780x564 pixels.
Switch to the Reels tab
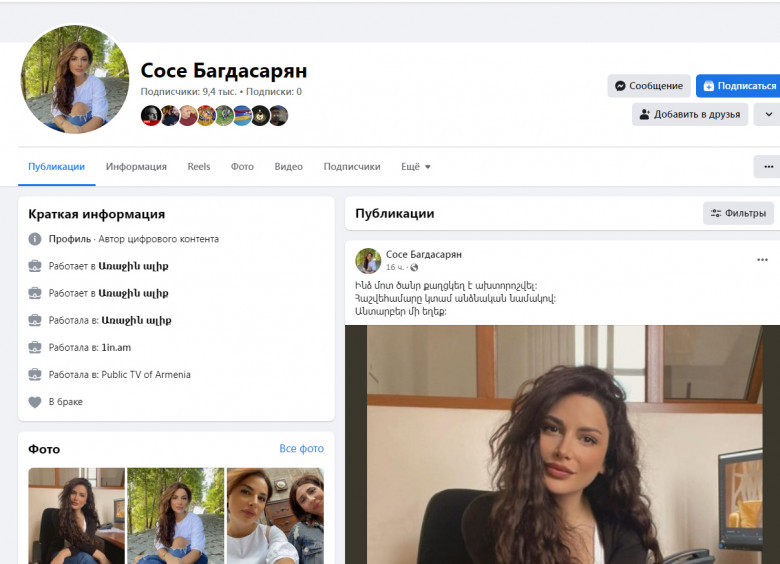[x=199, y=167]
